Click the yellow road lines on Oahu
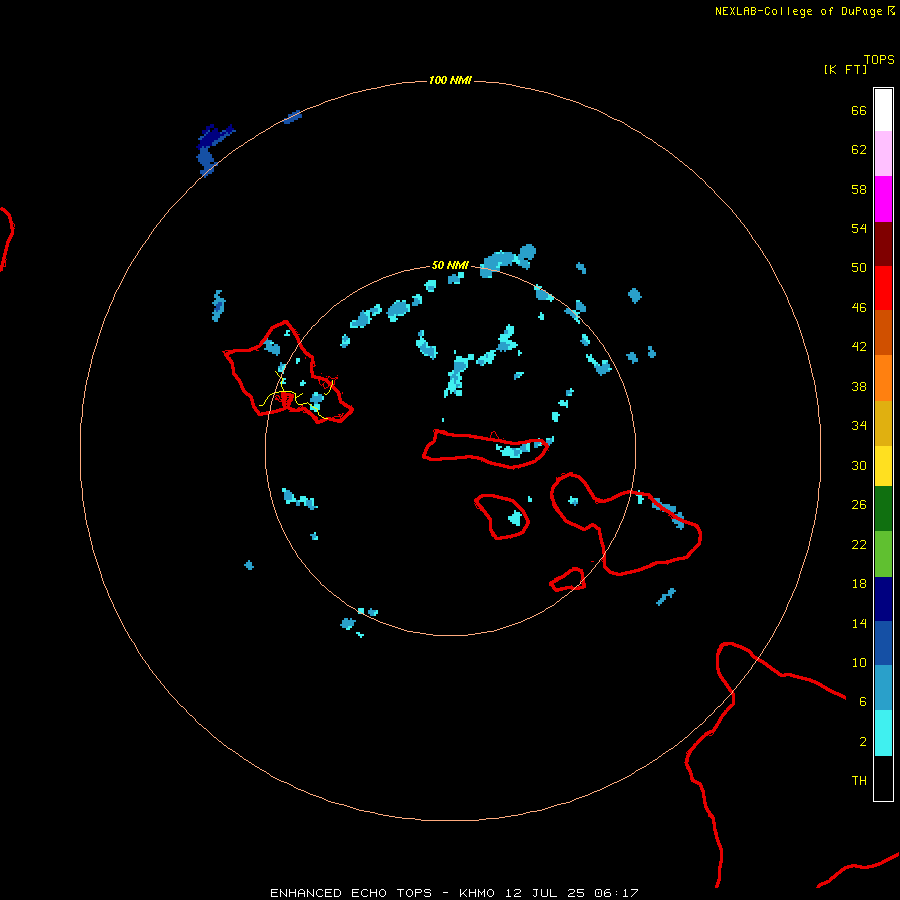Viewport: 900px width, 900px height. tap(296, 396)
